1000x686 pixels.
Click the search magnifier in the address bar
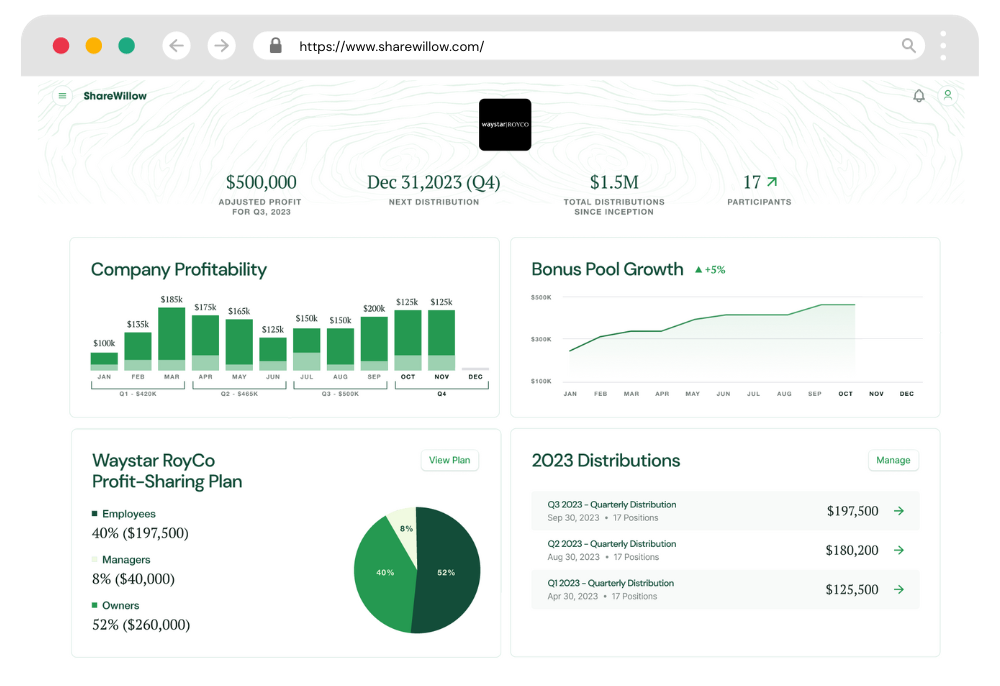pos(908,46)
